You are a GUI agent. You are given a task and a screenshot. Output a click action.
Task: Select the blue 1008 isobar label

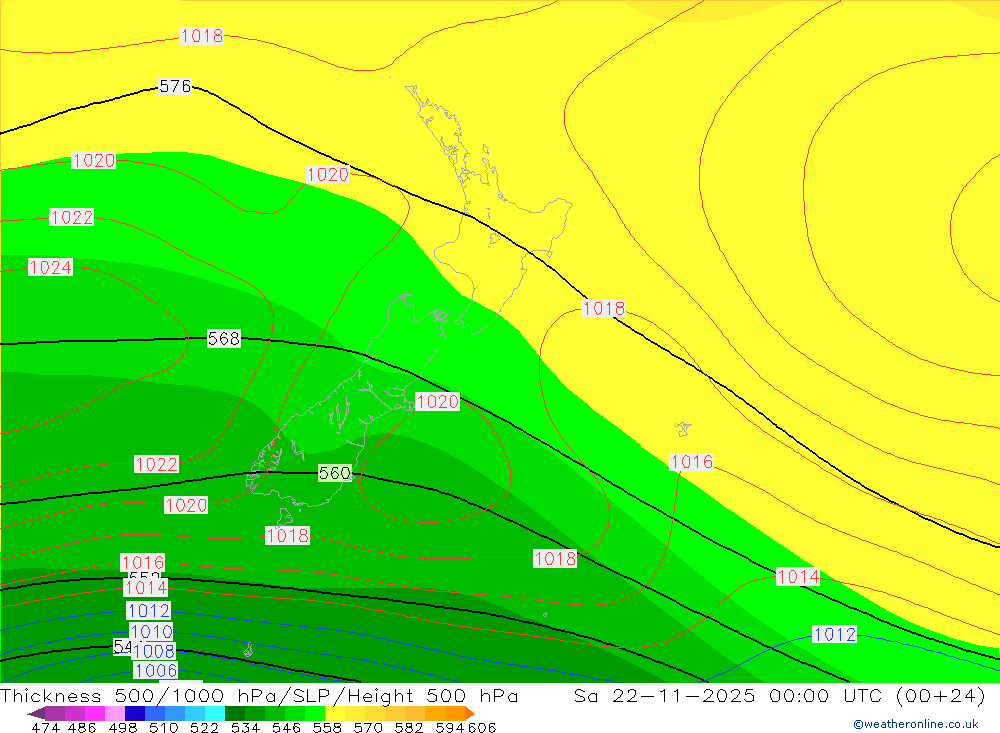(154, 651)
